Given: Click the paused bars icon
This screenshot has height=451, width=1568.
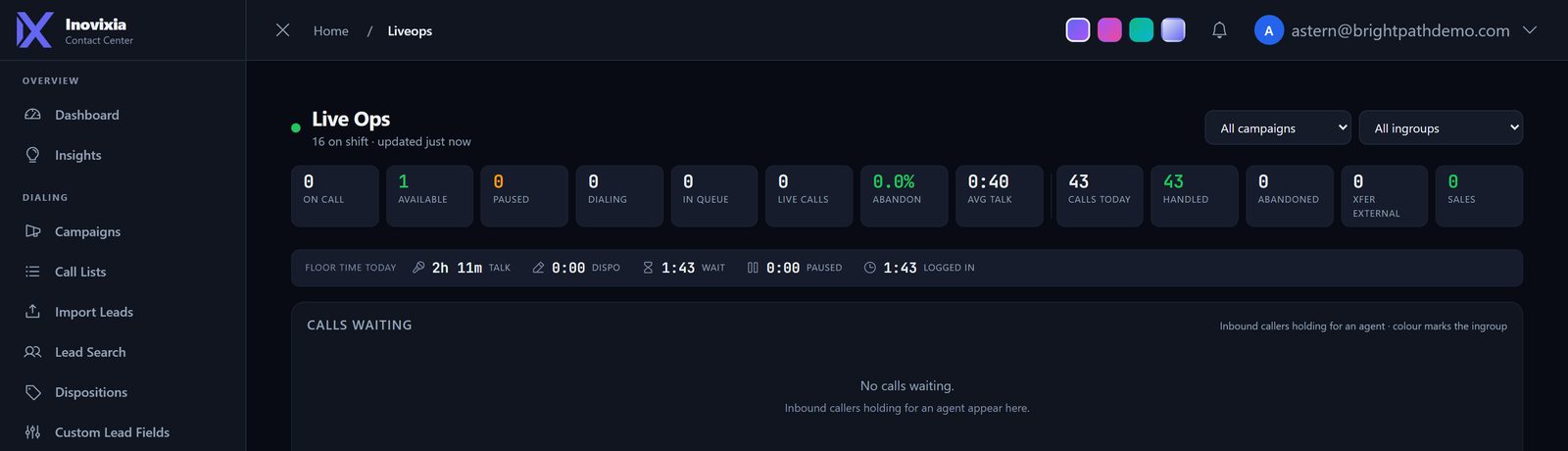Looking at the screenshot, I should pyautogui.click(x=753, y=268).
